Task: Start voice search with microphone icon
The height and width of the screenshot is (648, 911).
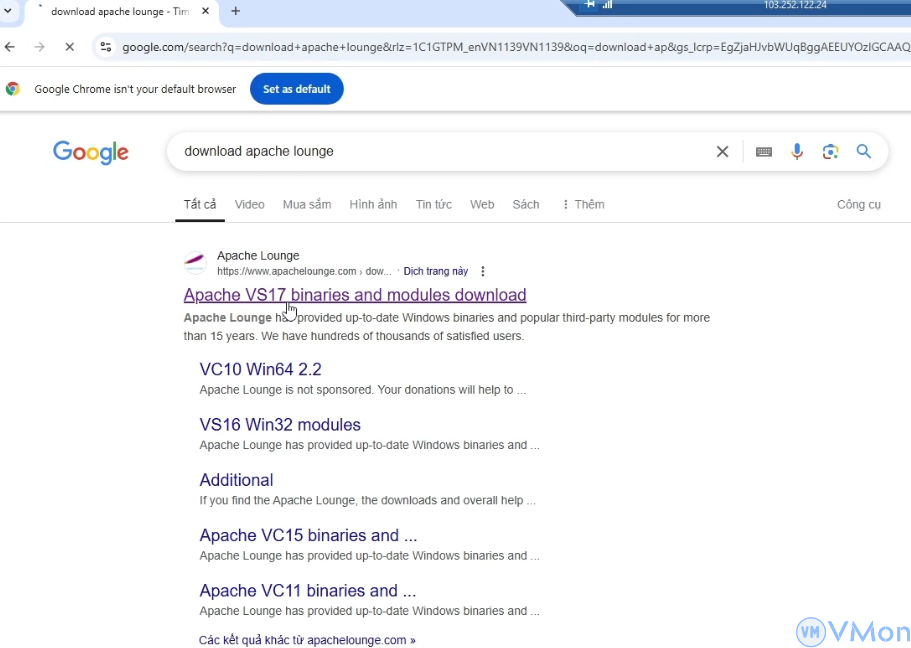Action: click(797, 152)
